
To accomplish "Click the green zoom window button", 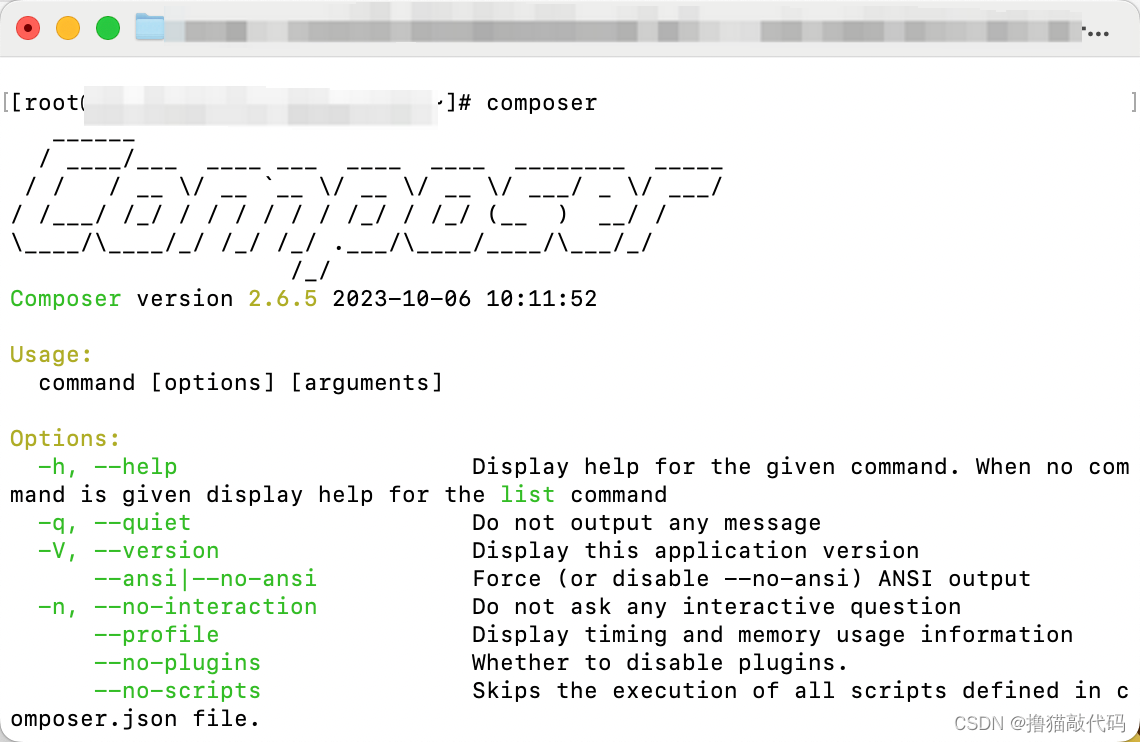I will (x=108, y=28).
